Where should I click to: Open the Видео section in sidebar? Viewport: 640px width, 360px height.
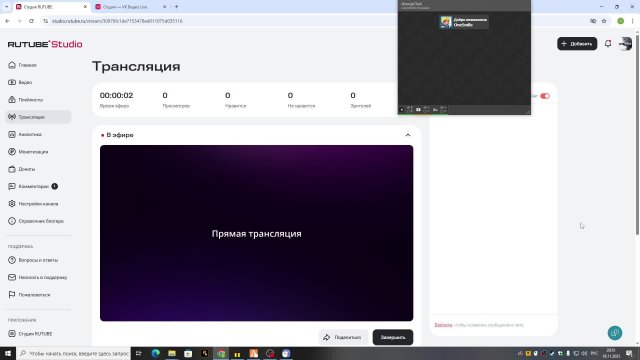[x=20, y=82]
